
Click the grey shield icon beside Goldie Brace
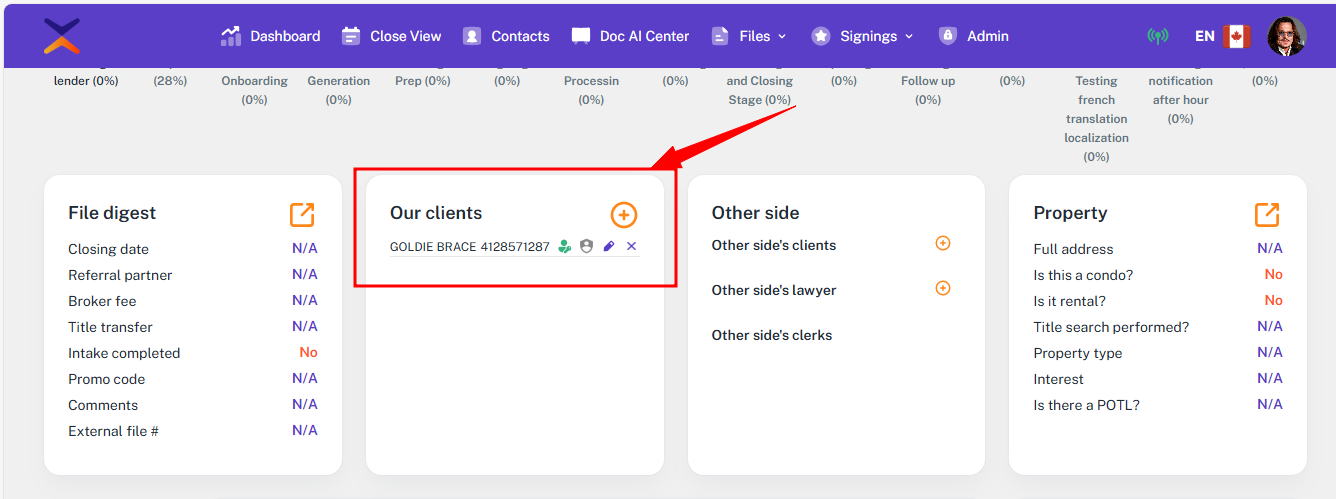coord(587,246)
